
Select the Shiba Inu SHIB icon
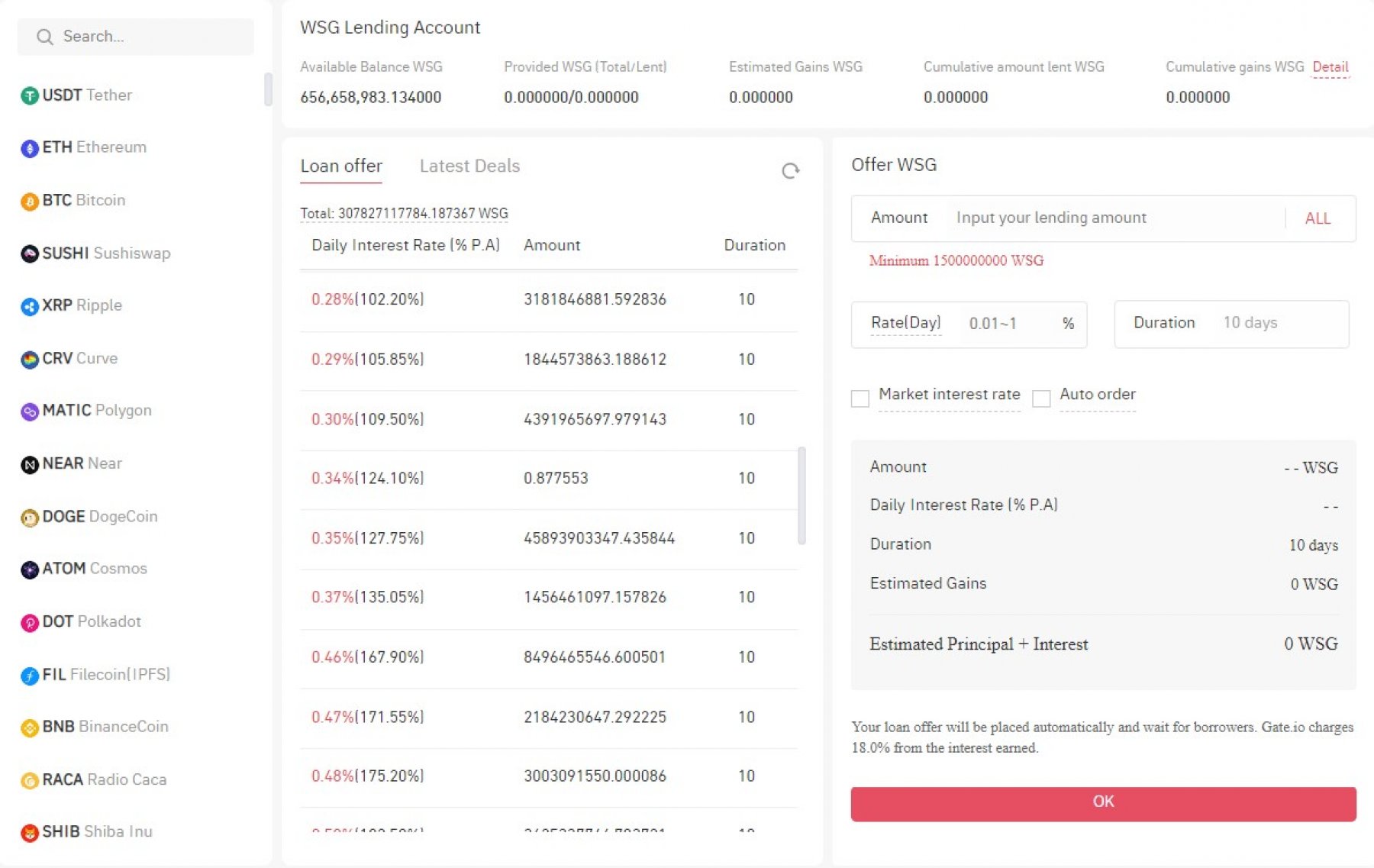point(29,833)
